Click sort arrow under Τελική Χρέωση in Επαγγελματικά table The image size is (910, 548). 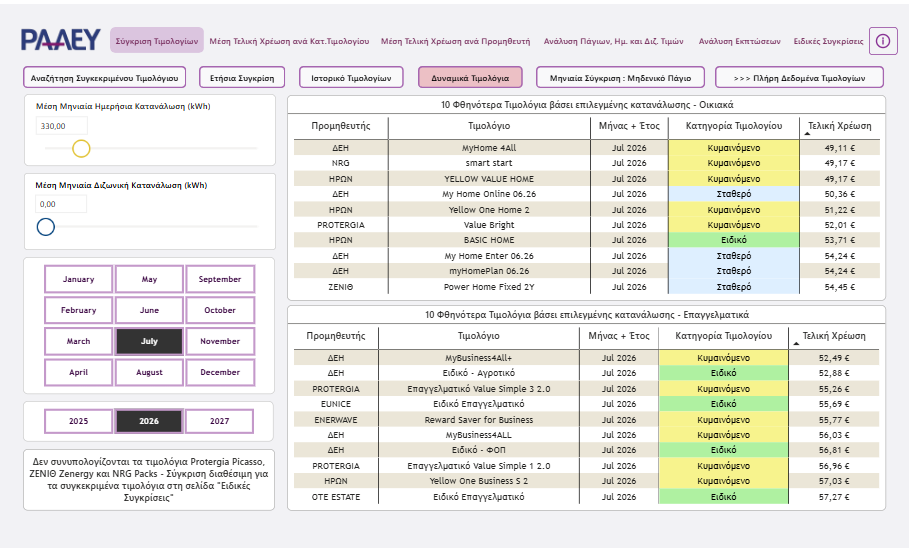(796, 344)
